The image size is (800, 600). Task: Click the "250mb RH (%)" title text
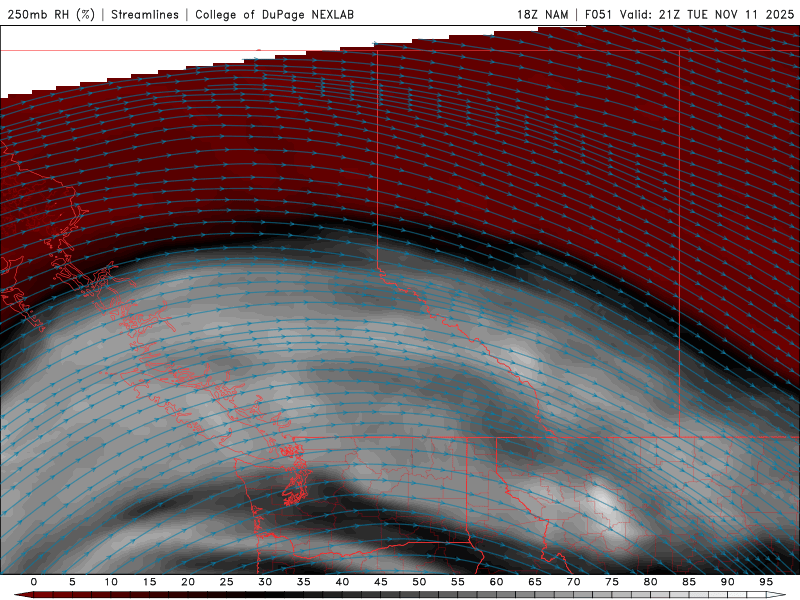[x=51, y=14]
